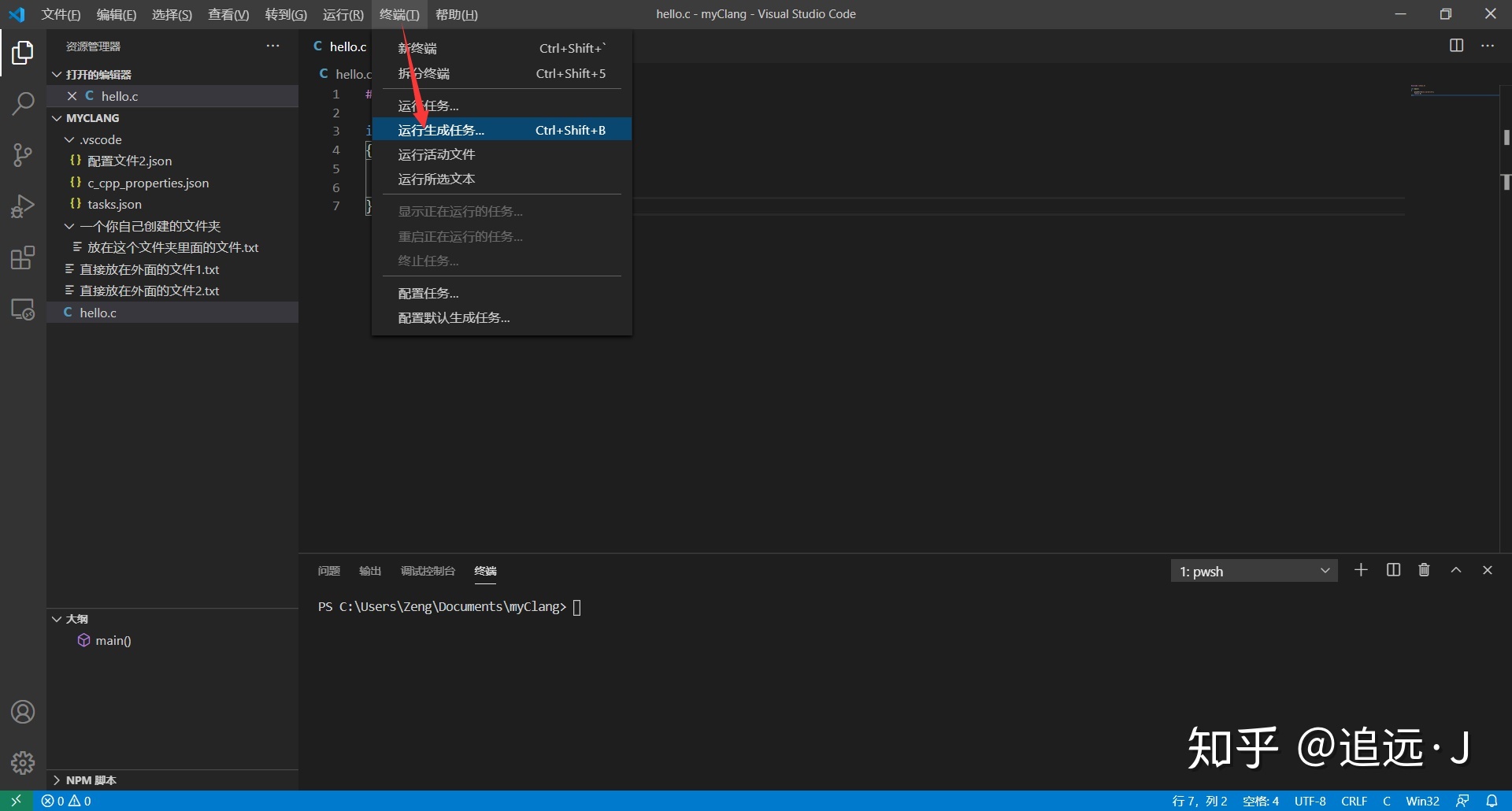Open the Explorer view in activity bar

click(x=23, y=53)
